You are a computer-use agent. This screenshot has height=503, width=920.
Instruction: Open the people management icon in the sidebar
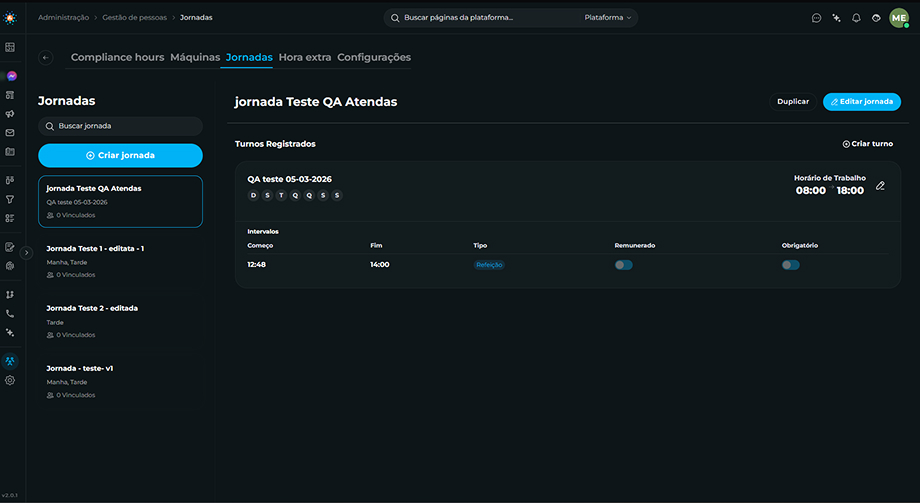[10, 361]
